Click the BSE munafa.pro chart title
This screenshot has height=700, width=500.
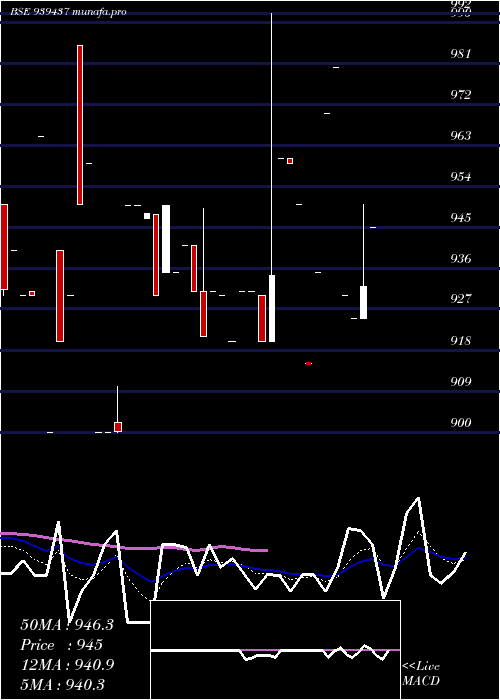click(x=68, y=12)
